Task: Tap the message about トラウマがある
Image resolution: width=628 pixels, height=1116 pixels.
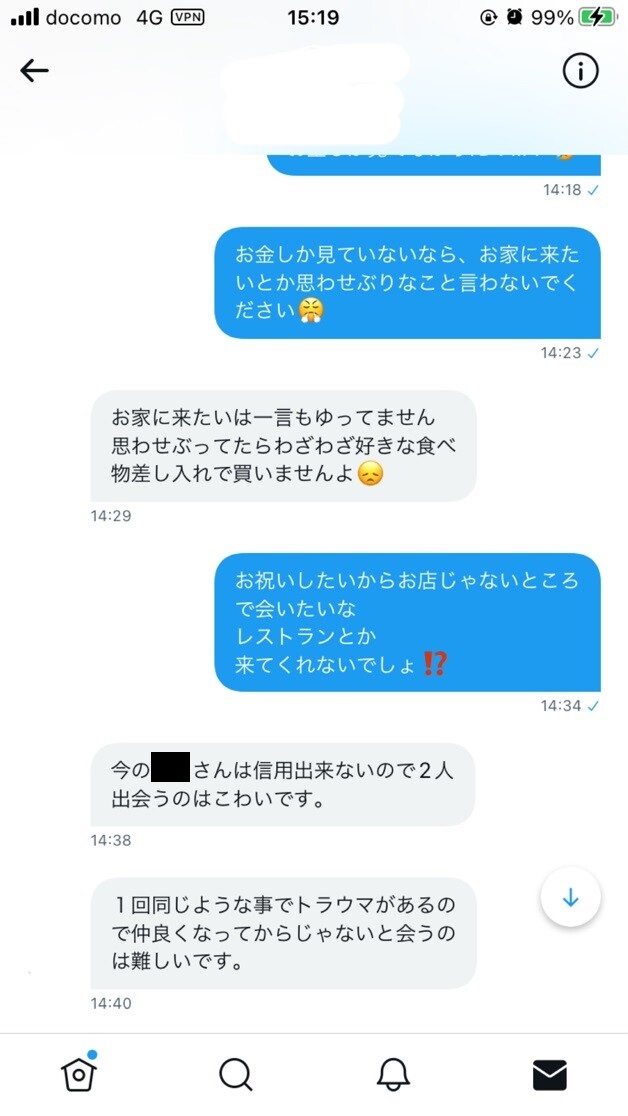Action: [x=283, y=934]
